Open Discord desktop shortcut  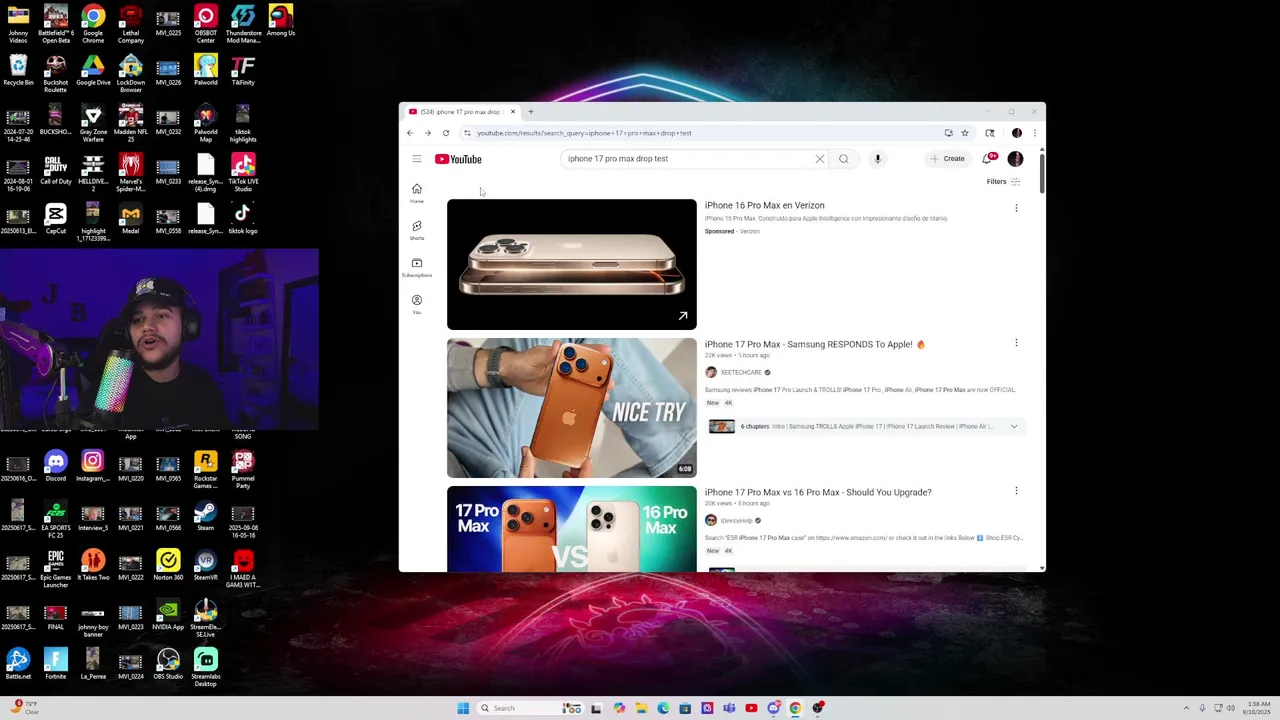pyautogui.click(x=55, y=466)
